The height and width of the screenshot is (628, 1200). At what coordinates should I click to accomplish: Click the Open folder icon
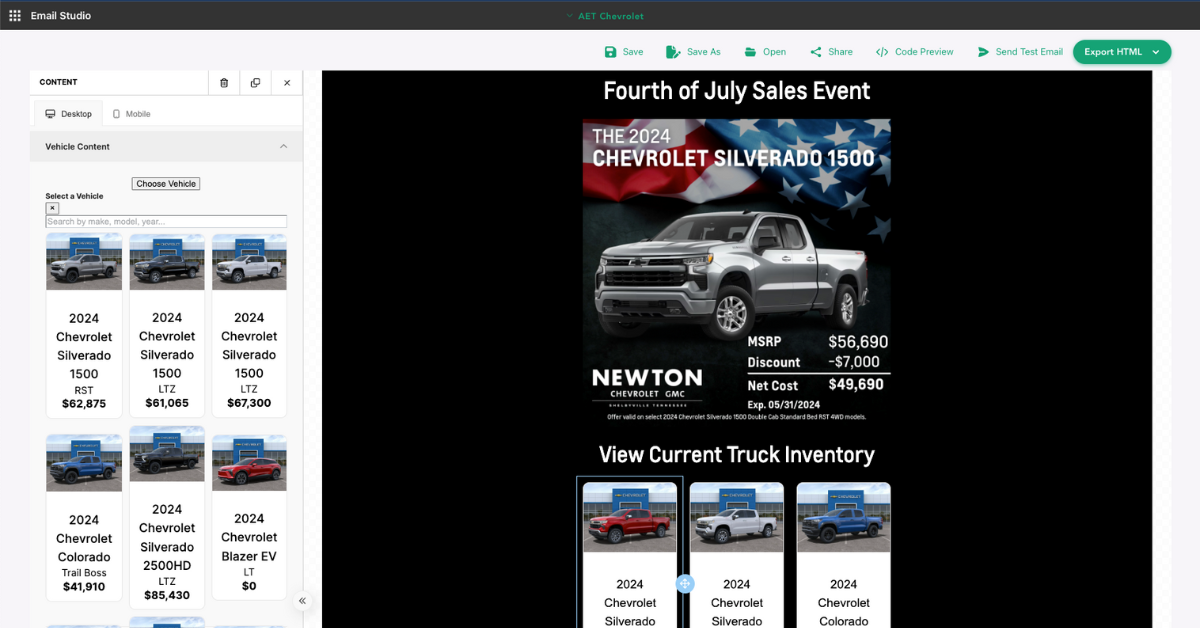tap(750, 52)
